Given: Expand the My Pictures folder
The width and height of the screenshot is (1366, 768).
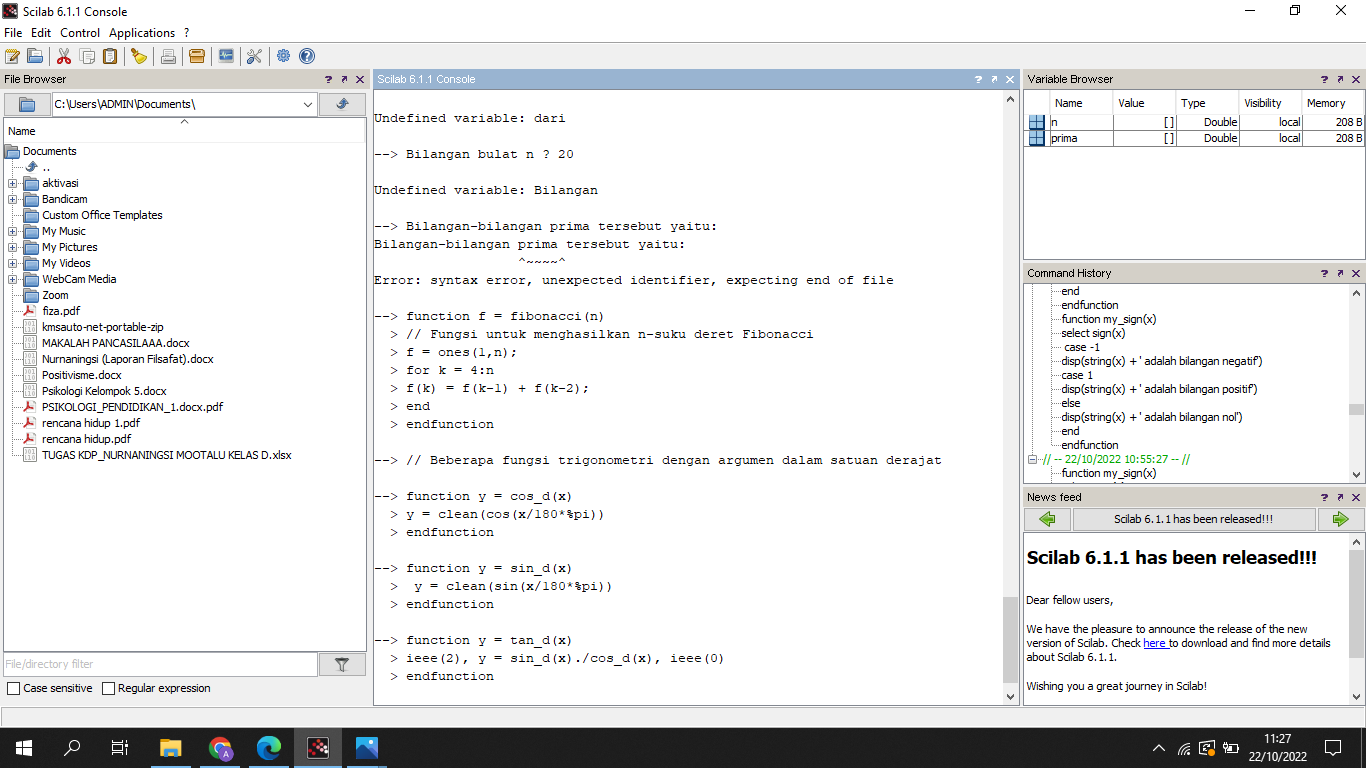Looking at the screenshot, I should tap(12, 247).
